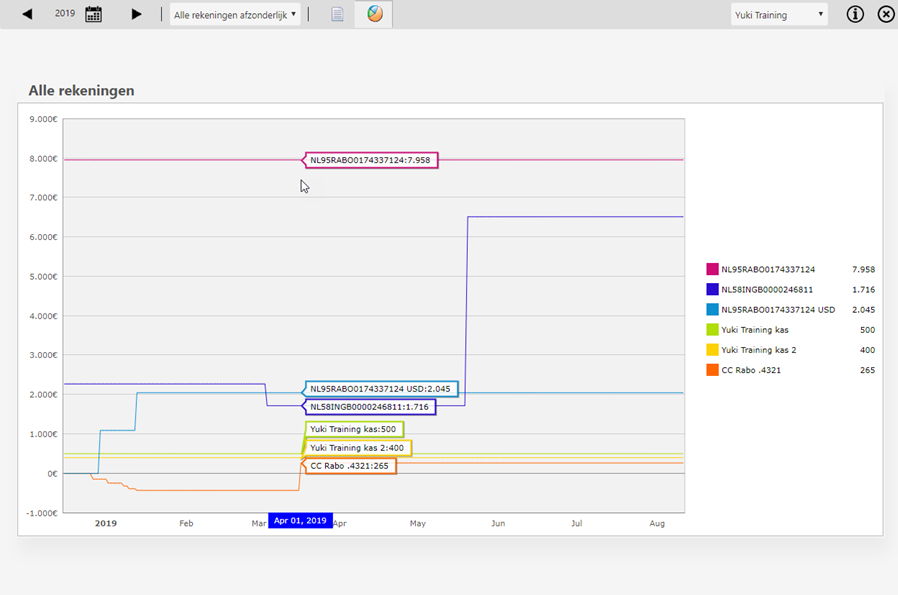The height and width of the screenshot is (595, 898).
Task: Close the window with the X icon
Action: [886, 14]
